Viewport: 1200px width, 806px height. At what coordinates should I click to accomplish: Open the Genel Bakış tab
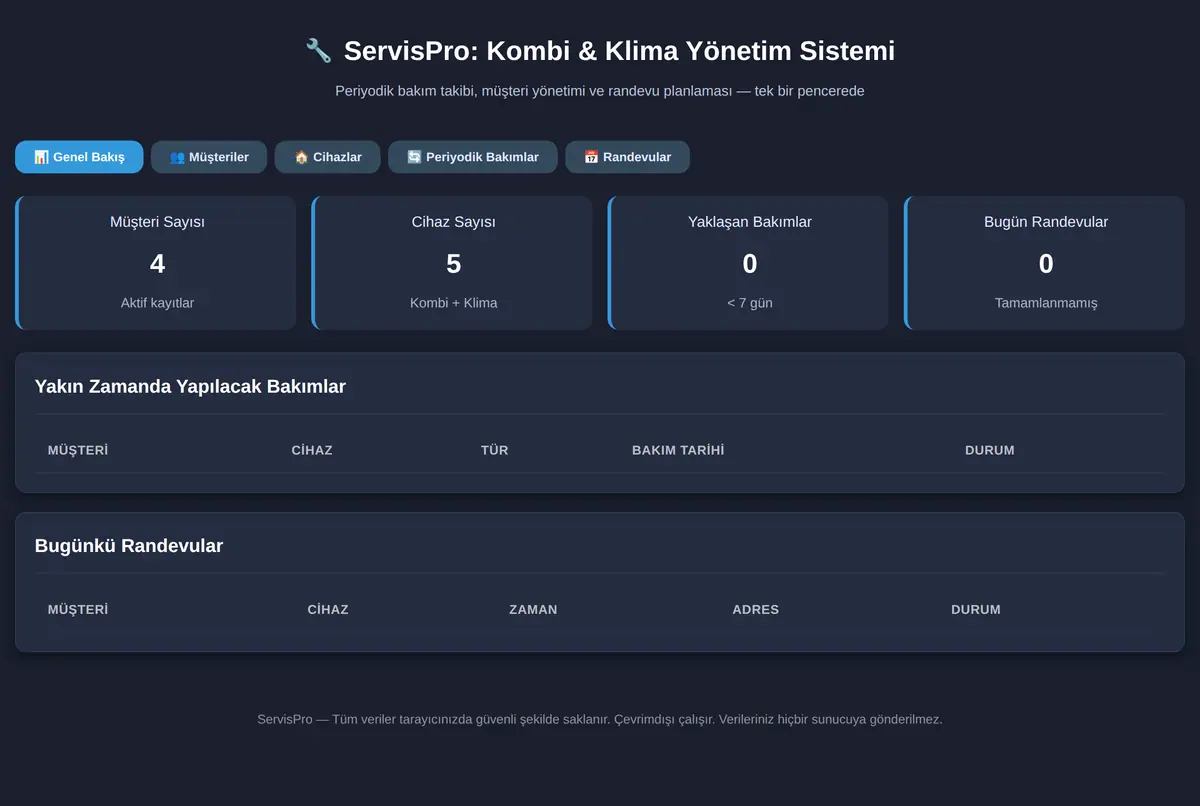click(79, 157)
